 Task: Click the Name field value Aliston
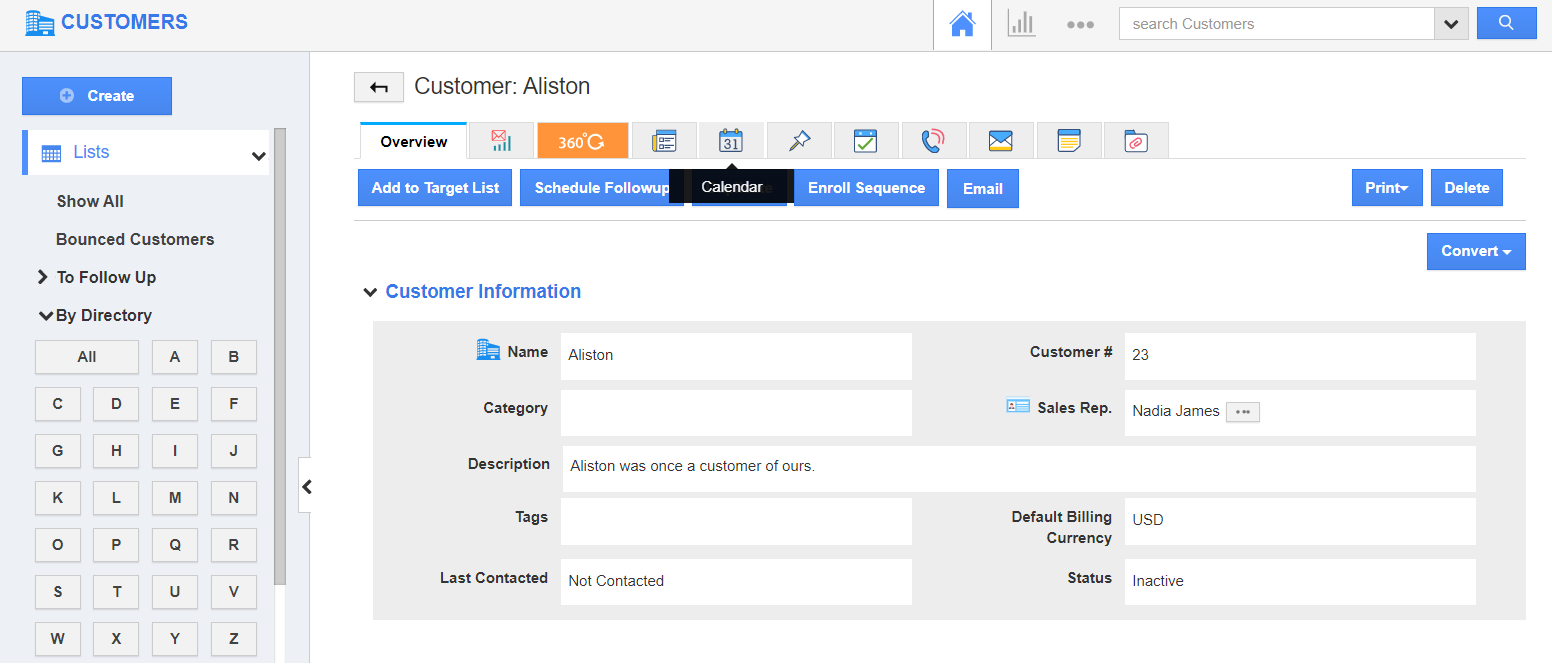pyautogui.click(x=591, y=355)
